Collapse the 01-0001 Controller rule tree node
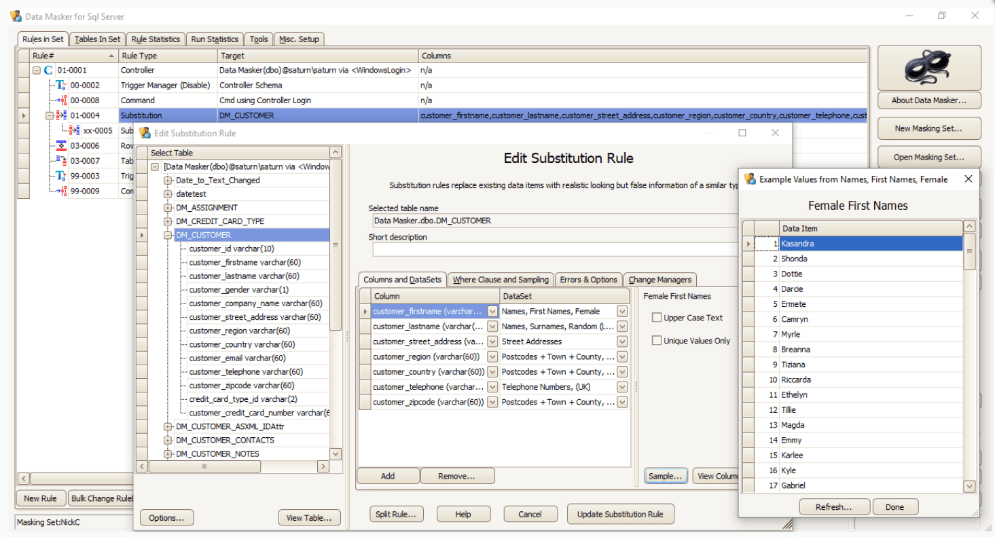Viewport: 995px width, 537px height. (37, 70)
